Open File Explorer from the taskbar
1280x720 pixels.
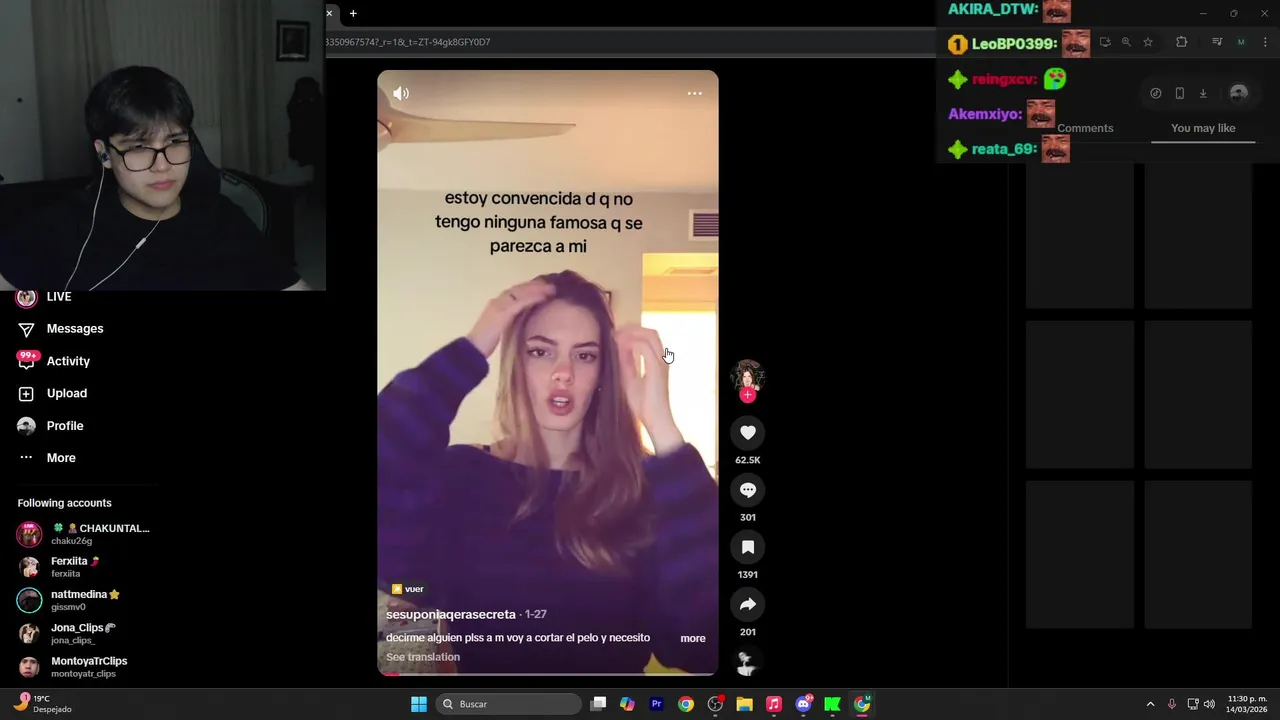tap(744, 704)
